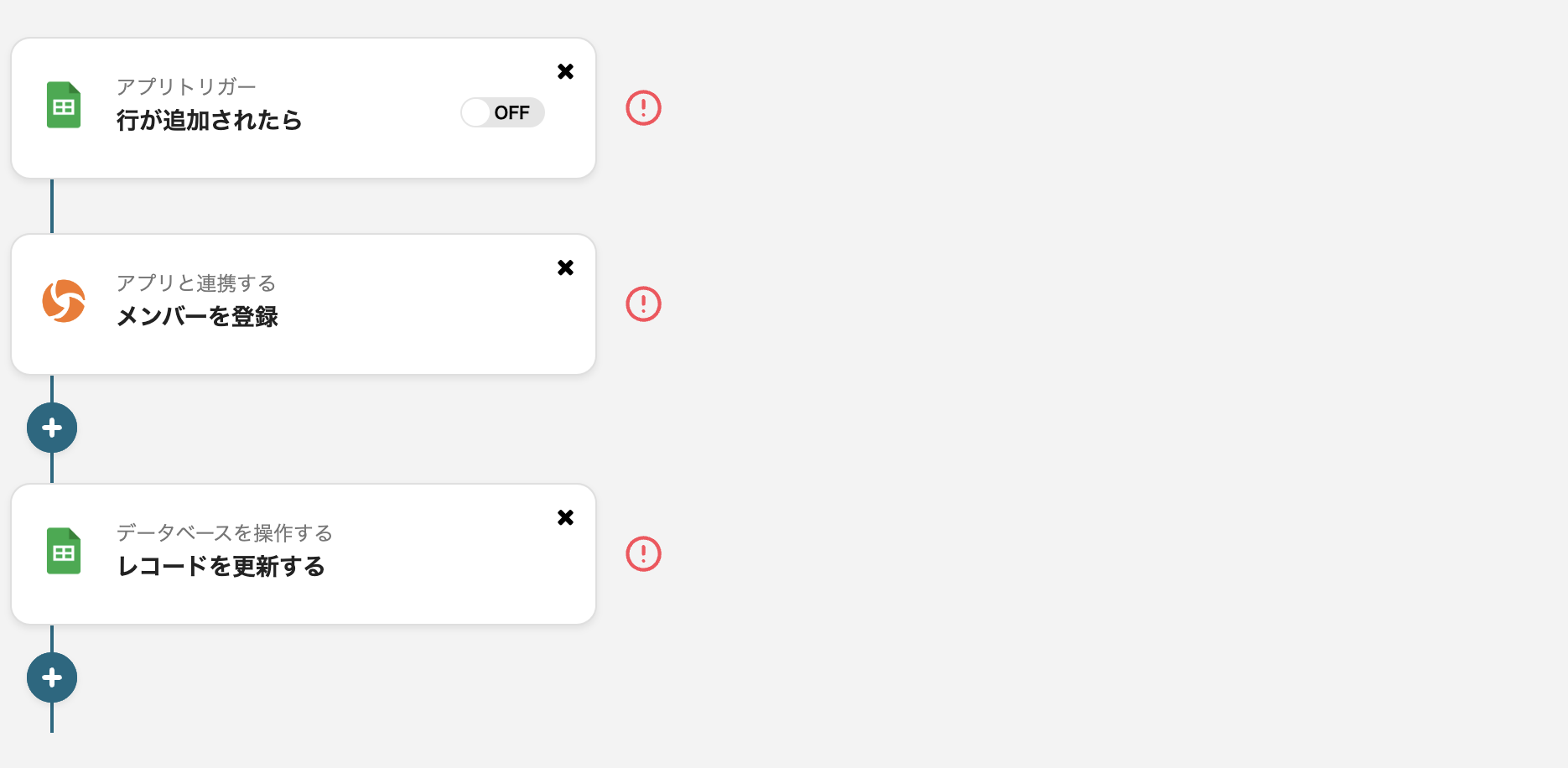The image size is (1568, 768).
Task: Click the Google Sheets icon in レコードを更新する card
Action: (64, 551)
